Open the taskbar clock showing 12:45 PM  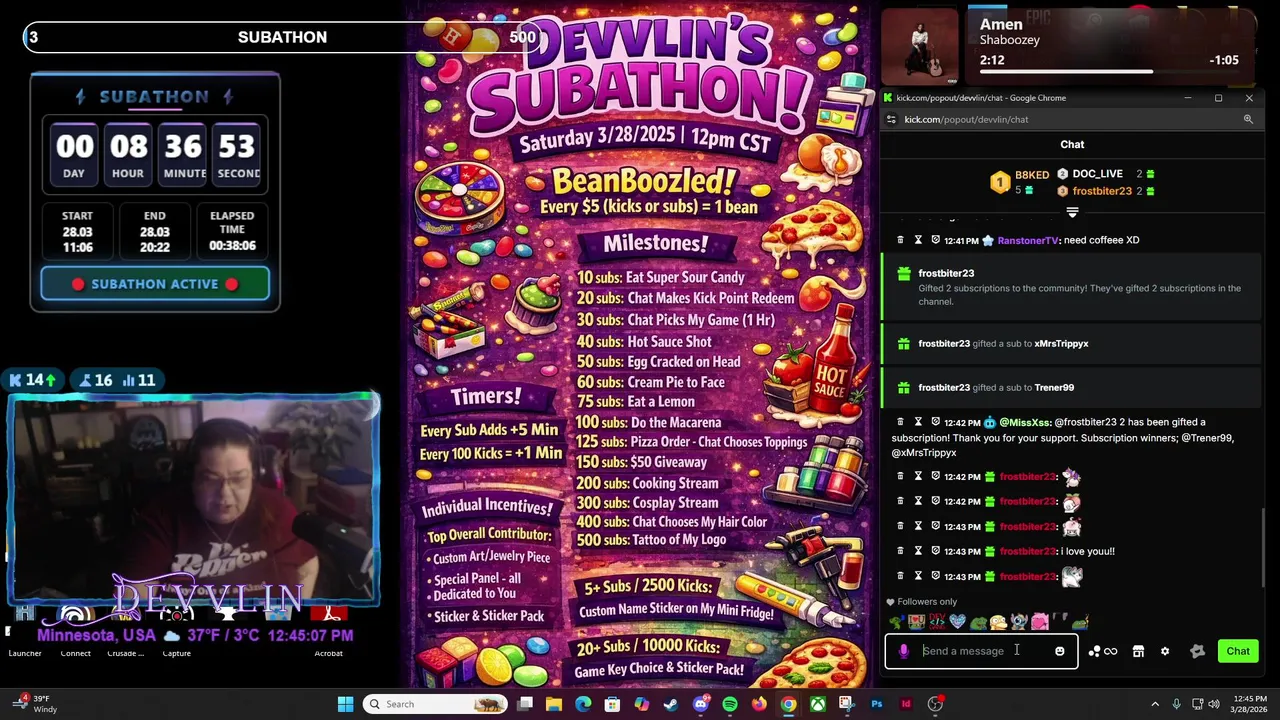coord(1249,704)
